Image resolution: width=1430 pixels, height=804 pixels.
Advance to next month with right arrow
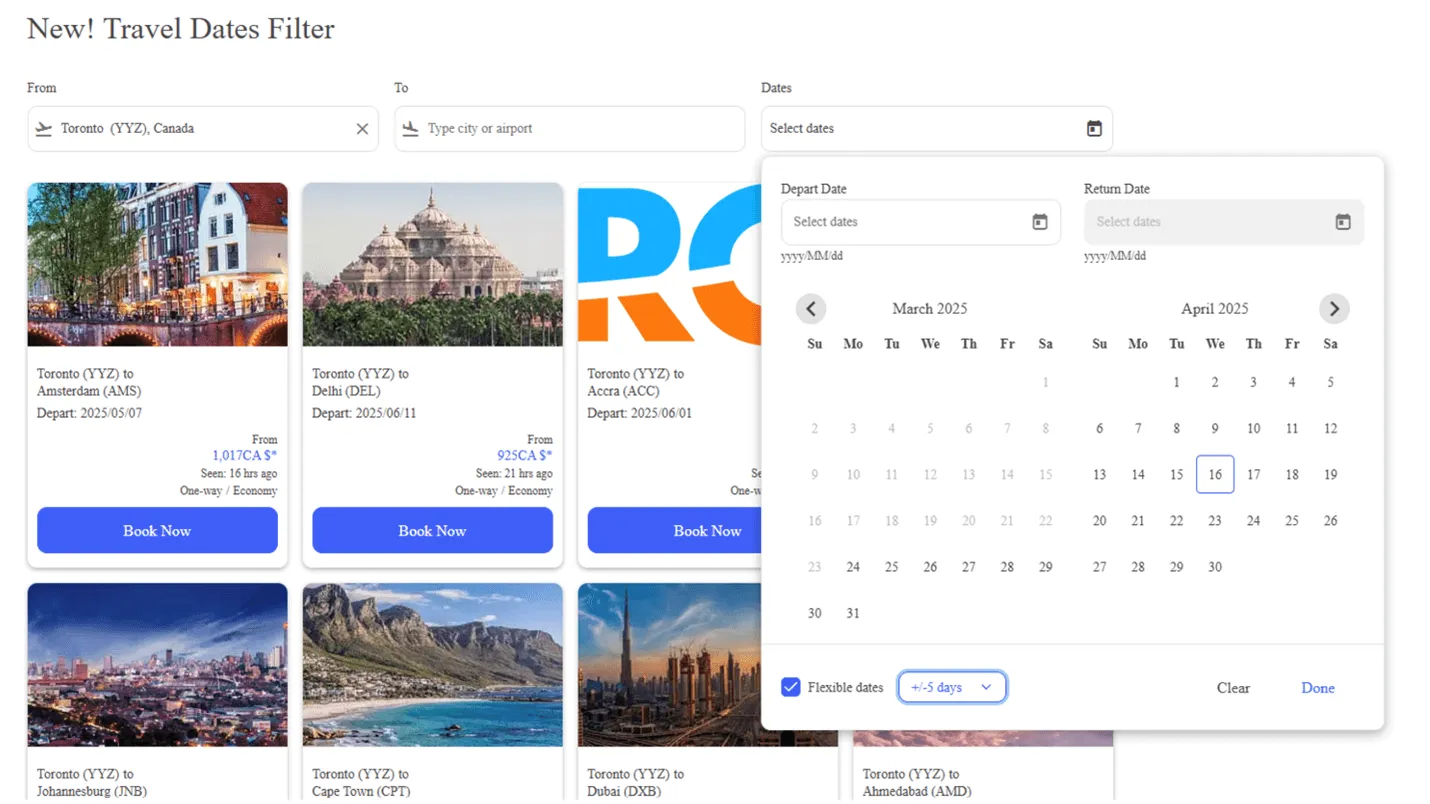click(x=1333, y=309)
